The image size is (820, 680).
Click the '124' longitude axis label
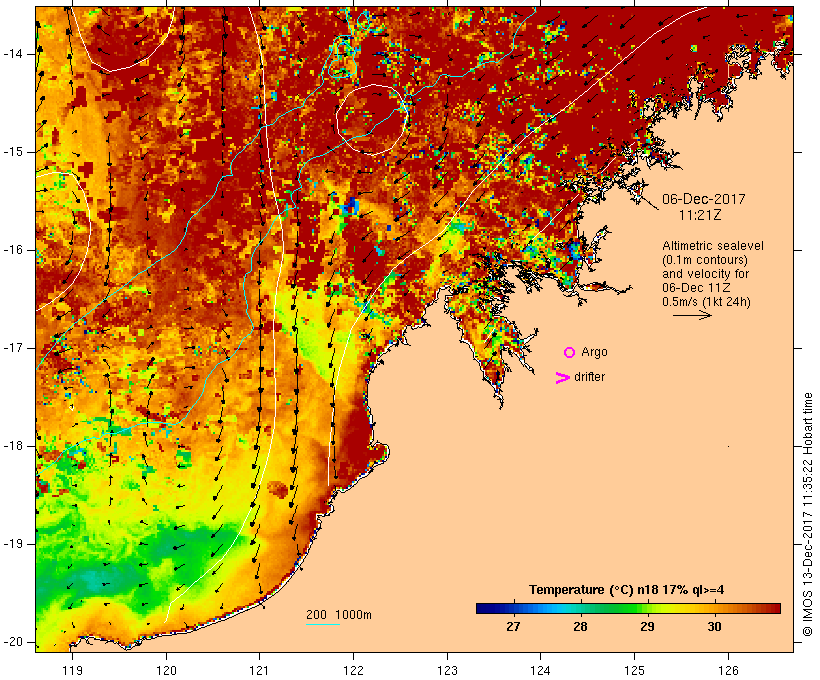click(x=540, y=670)
